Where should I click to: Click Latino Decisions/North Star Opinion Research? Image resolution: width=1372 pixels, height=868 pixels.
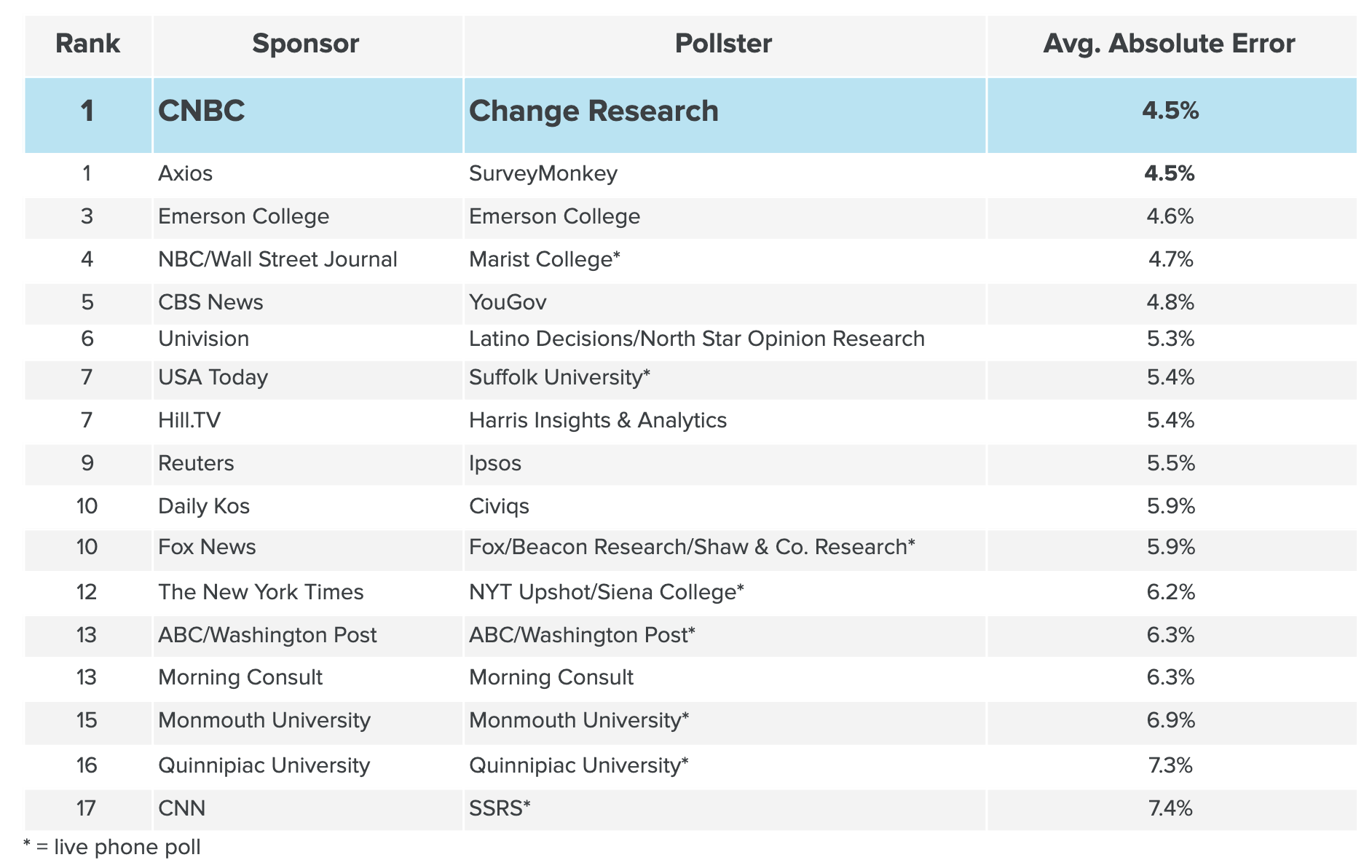pyautogui.click(x=697, y=339)
